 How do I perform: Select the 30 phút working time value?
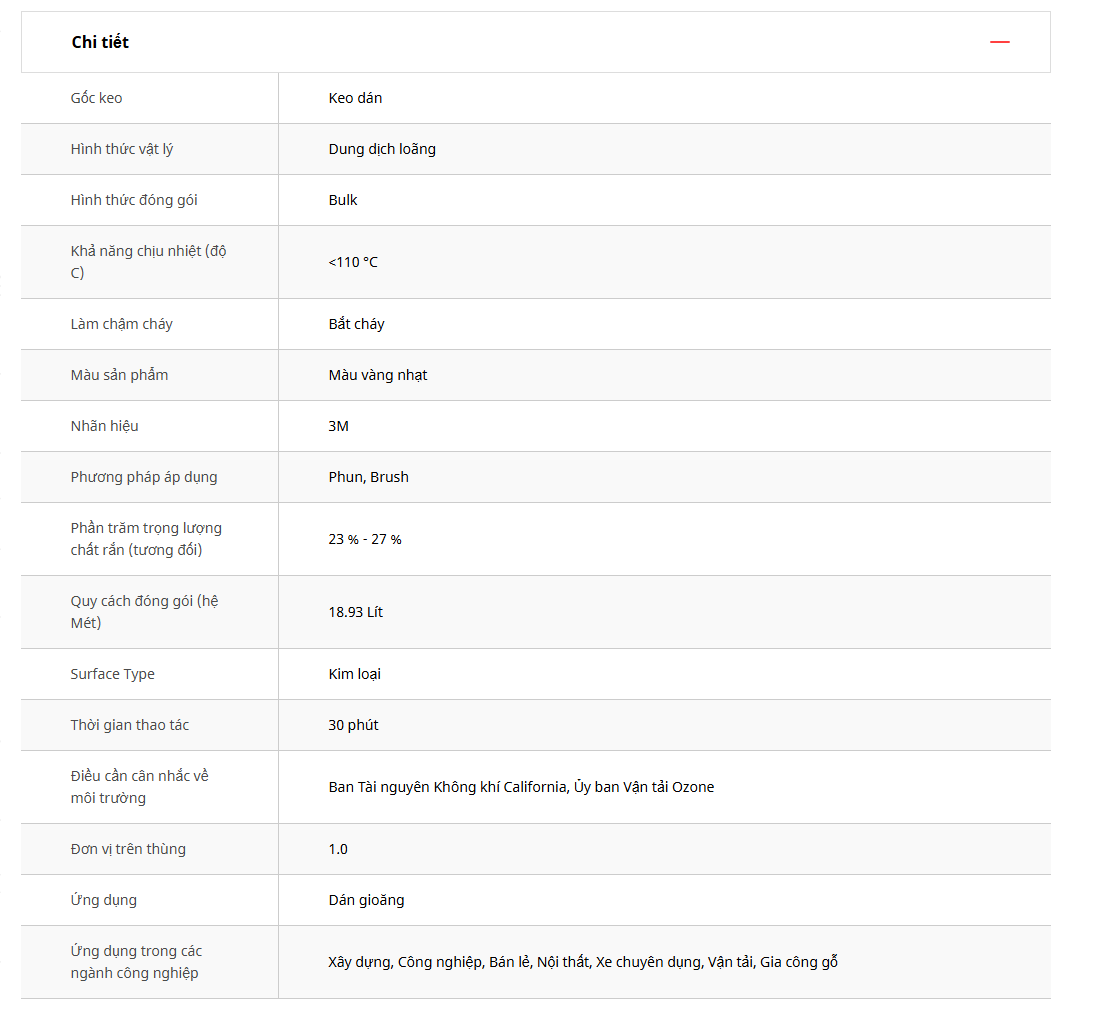(353, 725)
